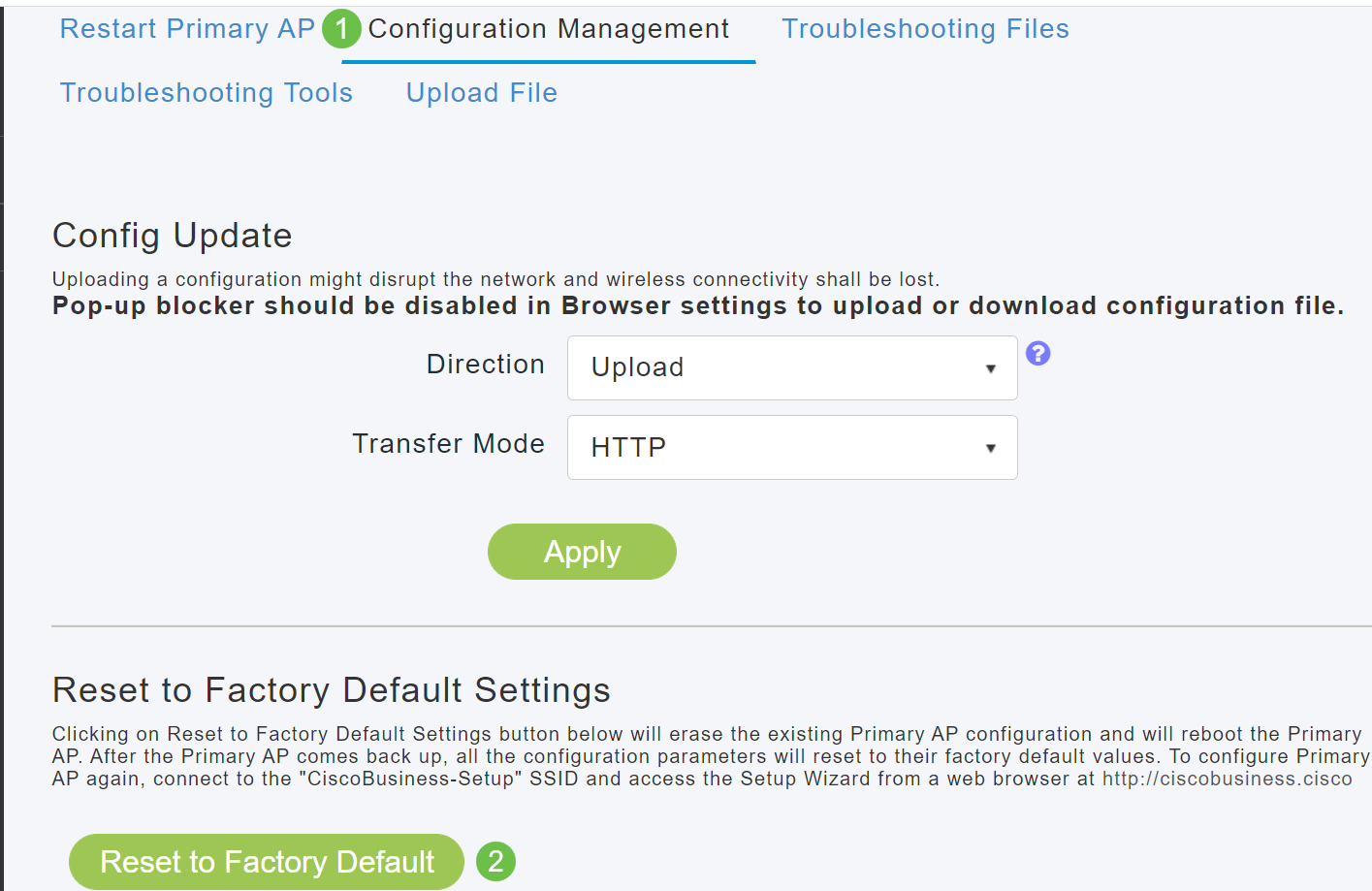Image resolution: width=1372 pixels, height=891 pixels.
Task: Expand the Transfer Mode dropdown arrow
Action: point(990,448)
